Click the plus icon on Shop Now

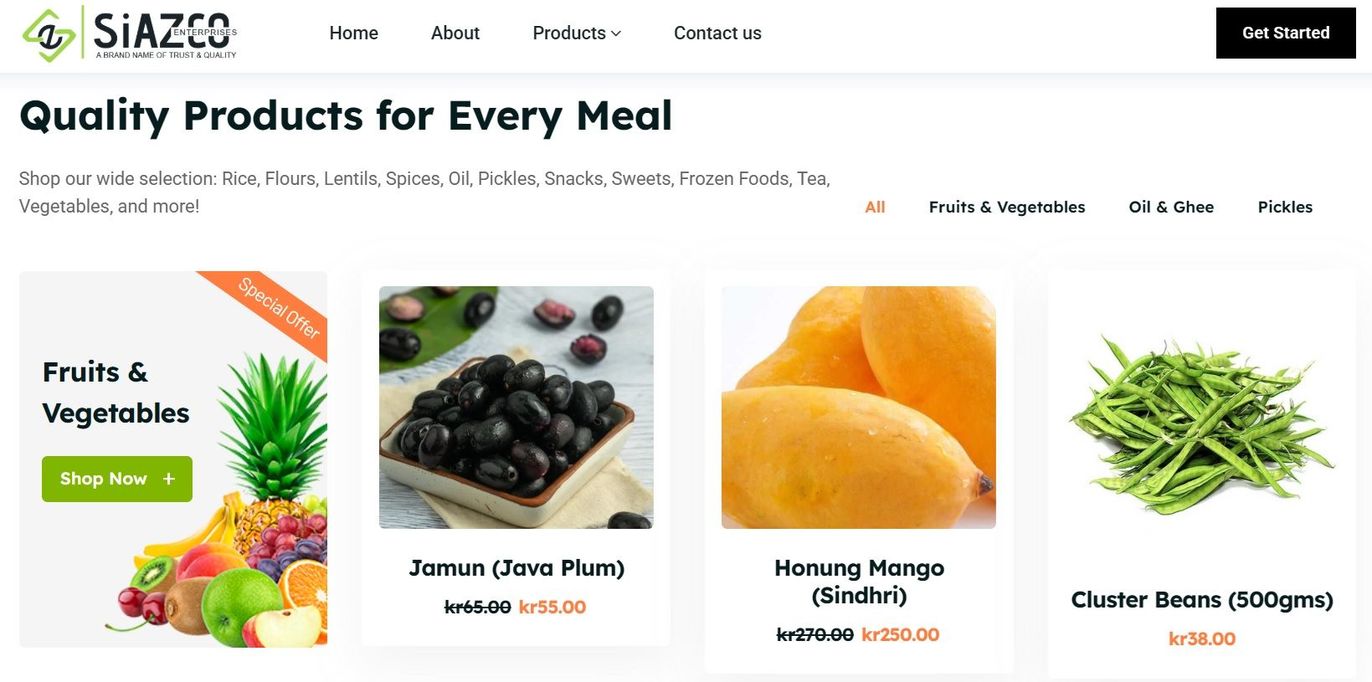click(x=169, y=479)
